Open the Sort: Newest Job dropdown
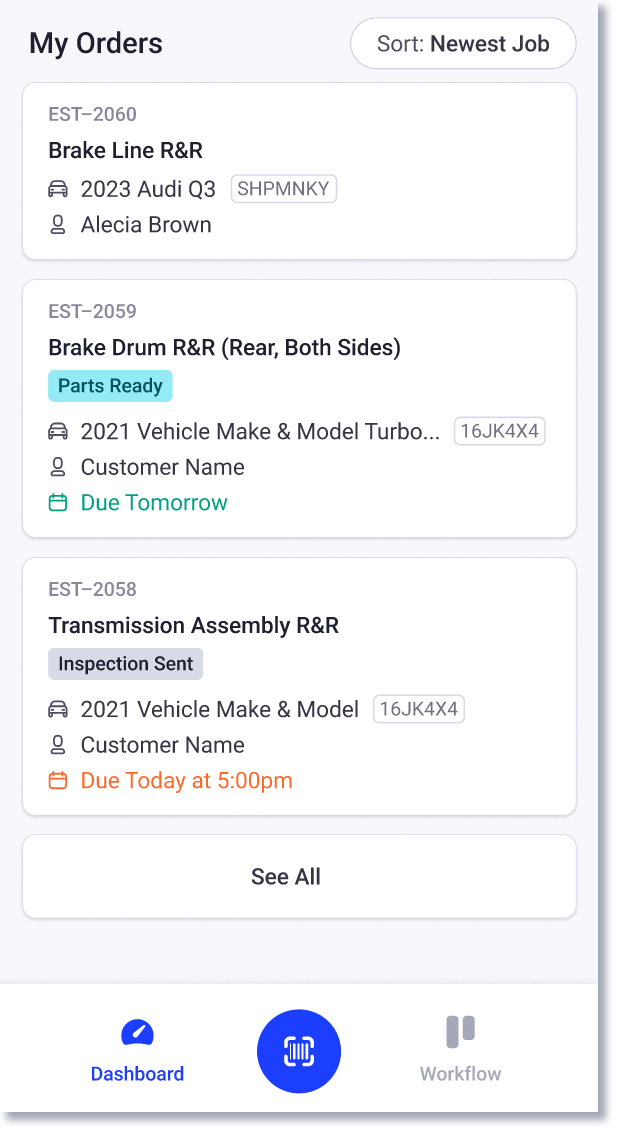 click(x=462, y=43)
